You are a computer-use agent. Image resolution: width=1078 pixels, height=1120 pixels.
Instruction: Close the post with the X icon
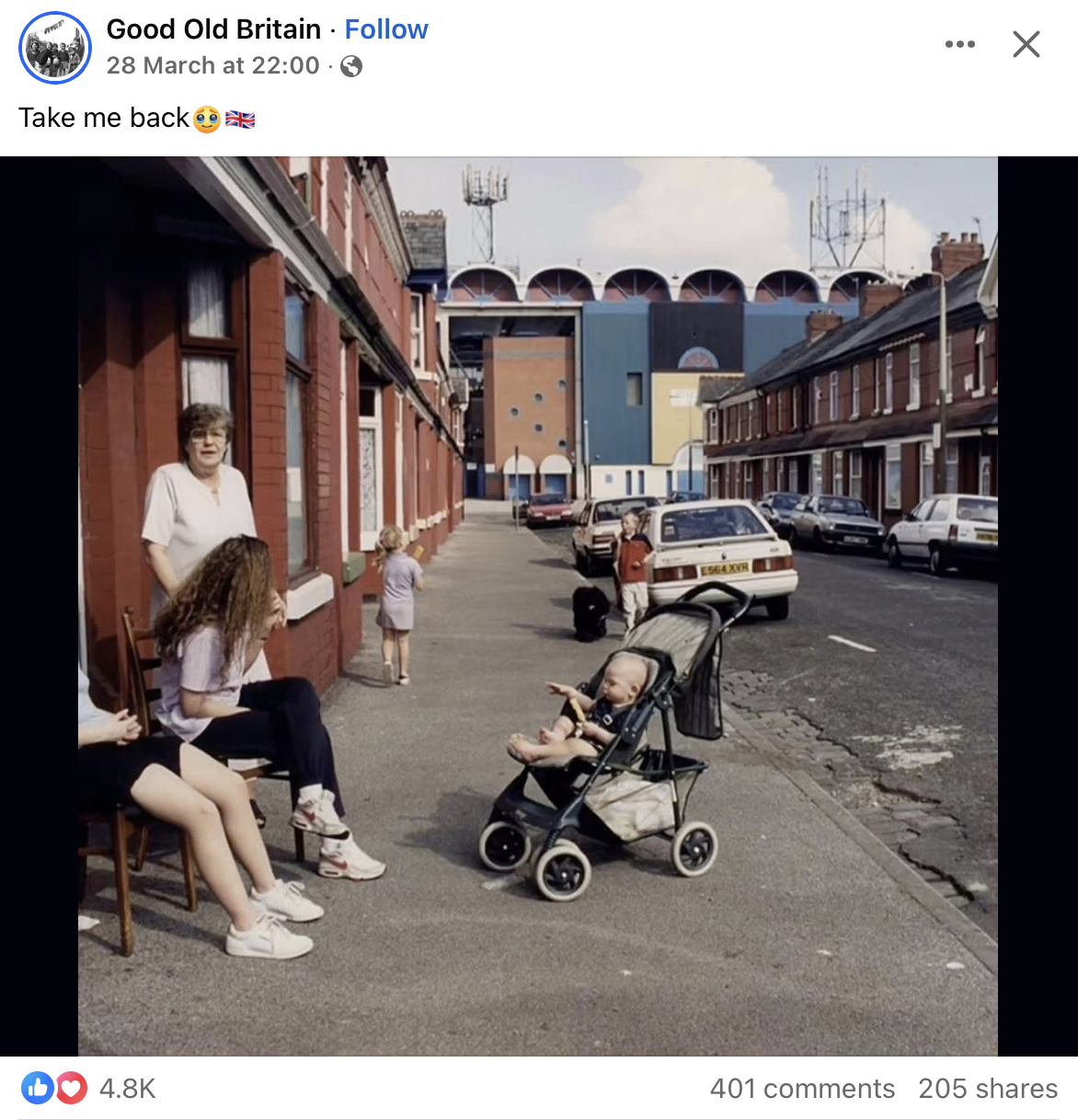pyautogui.click(x=1026, y=44)
